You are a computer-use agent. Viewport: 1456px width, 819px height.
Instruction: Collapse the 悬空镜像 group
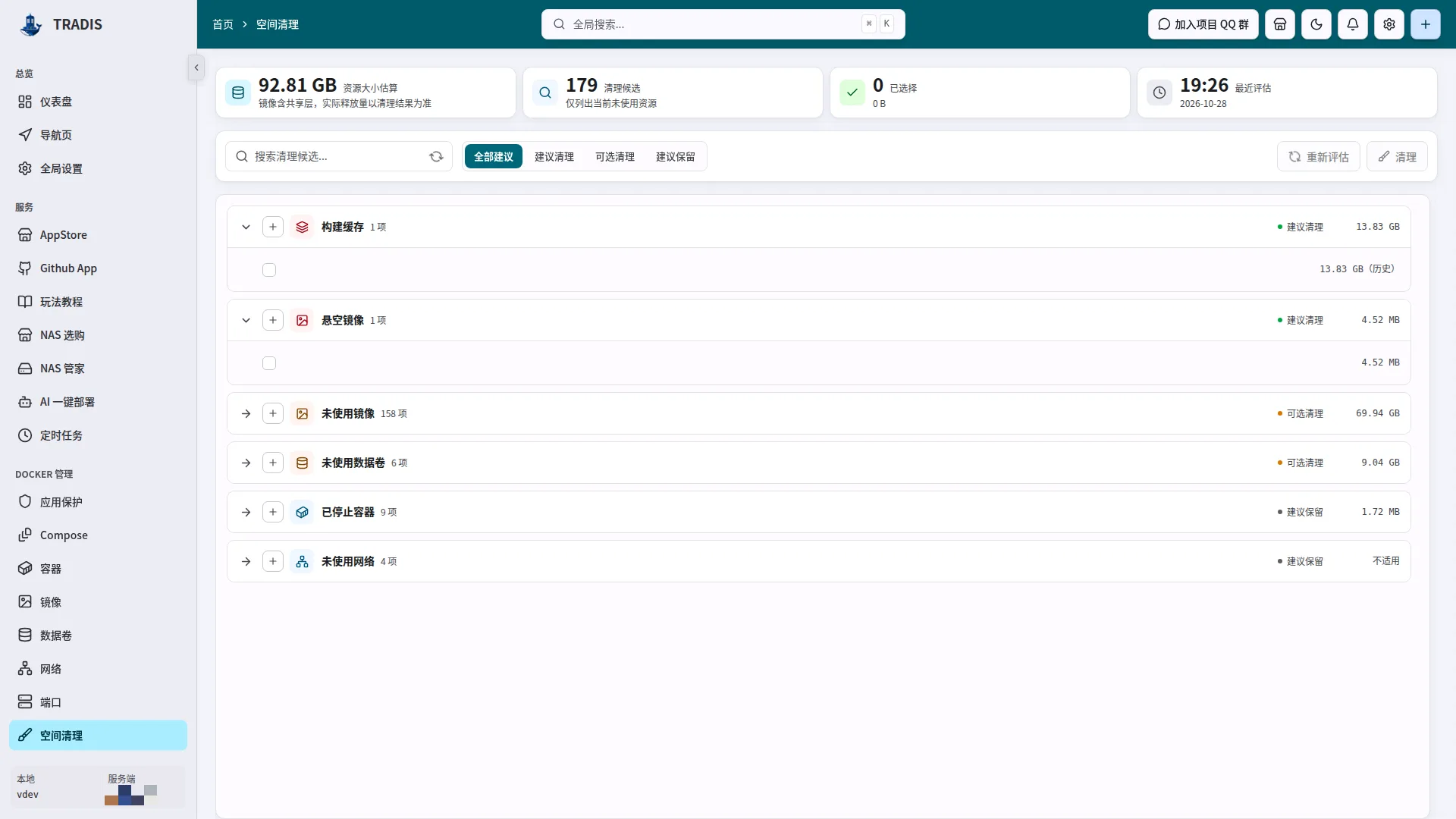point(246,320)
